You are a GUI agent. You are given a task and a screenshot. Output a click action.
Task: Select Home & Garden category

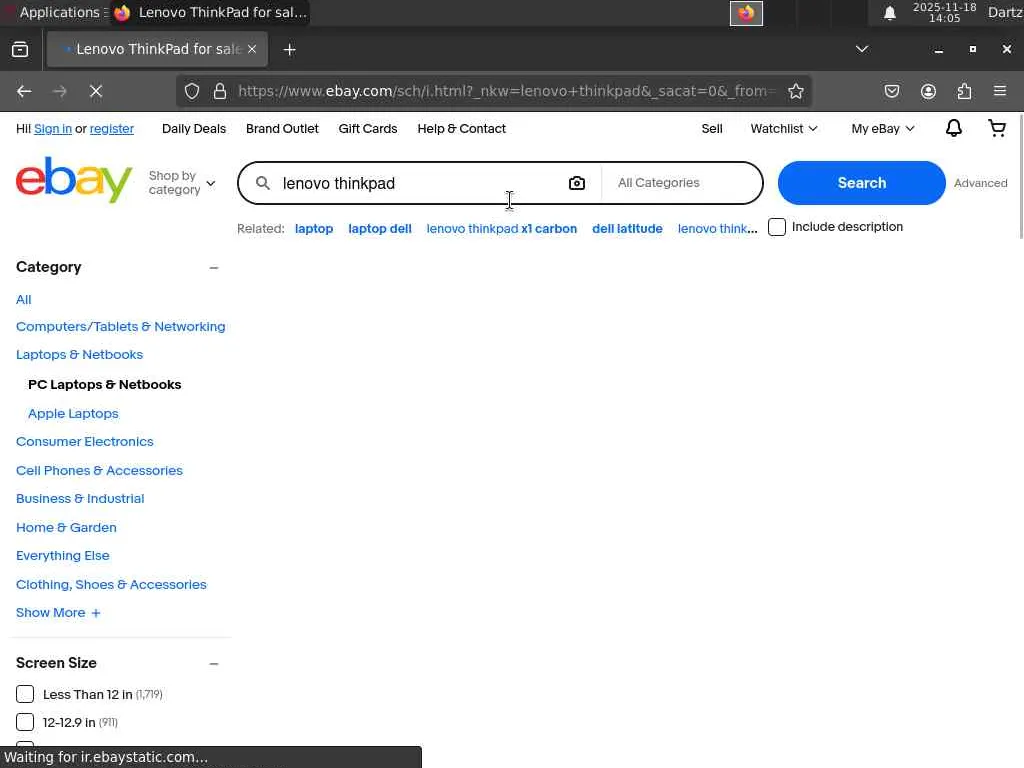coord(66,528)
